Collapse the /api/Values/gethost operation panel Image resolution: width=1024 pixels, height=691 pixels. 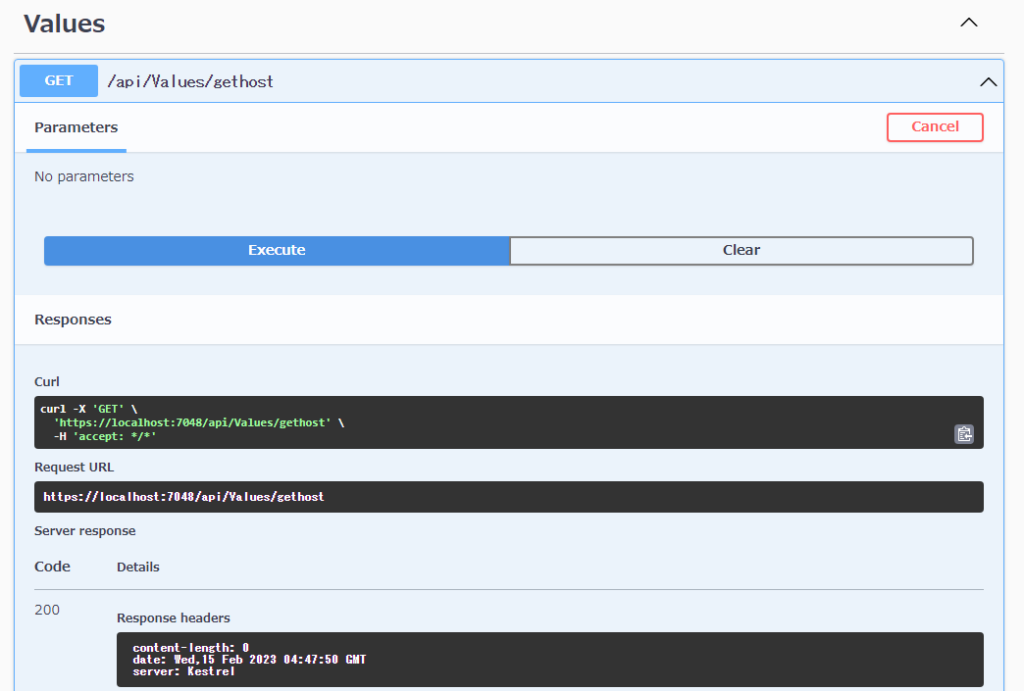click(x=988, y=81)
